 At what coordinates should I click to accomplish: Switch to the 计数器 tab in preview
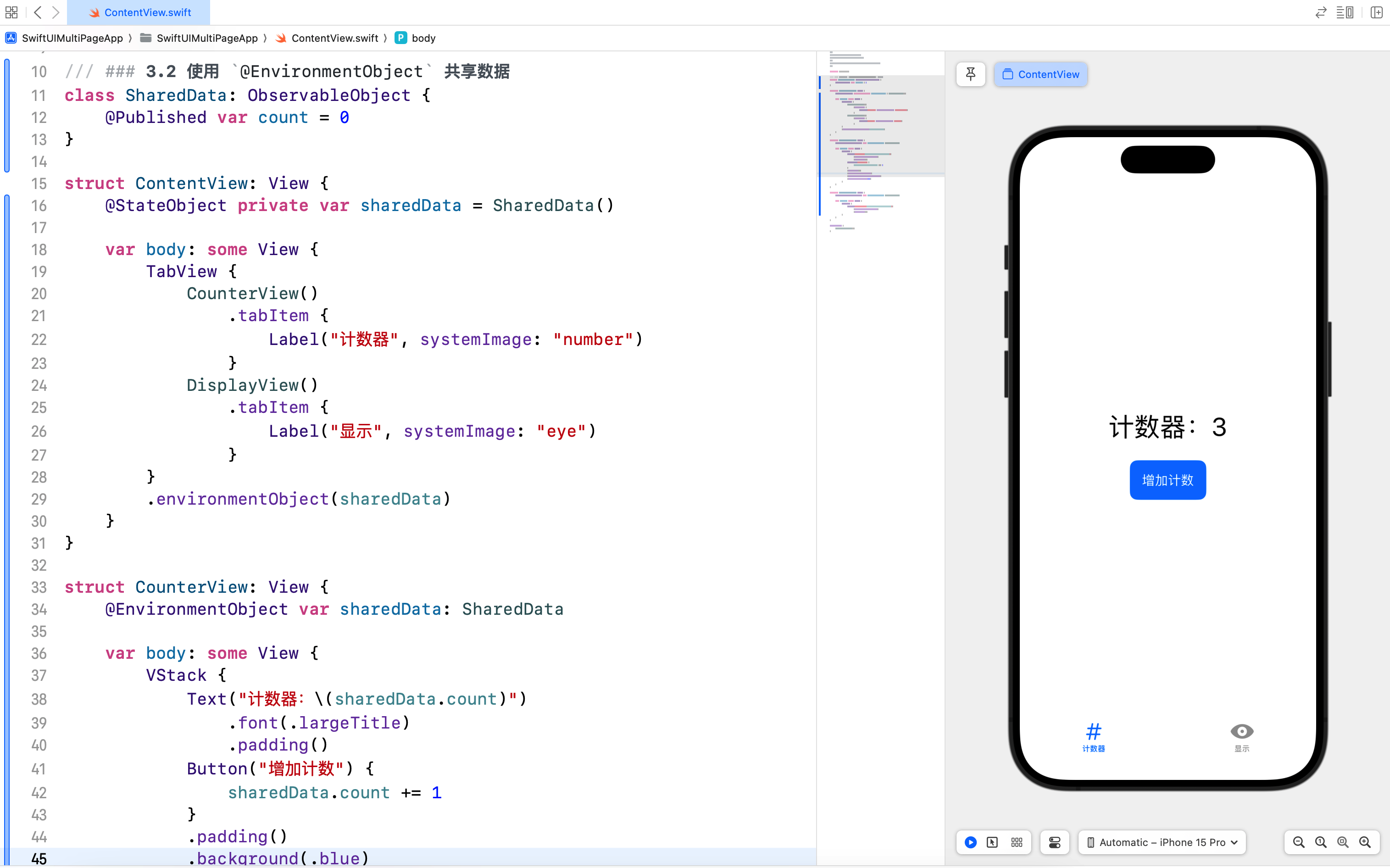(1093, 737)
